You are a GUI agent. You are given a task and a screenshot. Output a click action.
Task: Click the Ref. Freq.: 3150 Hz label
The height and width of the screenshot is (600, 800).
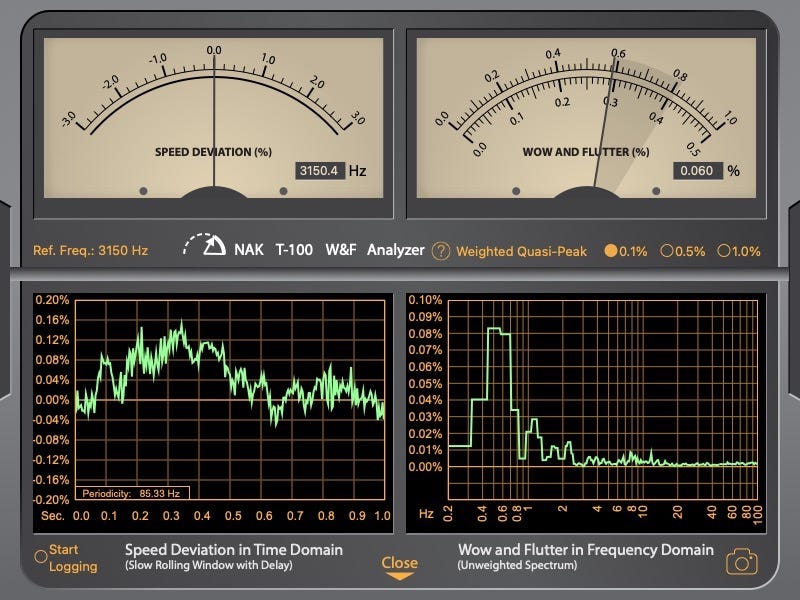90,251
